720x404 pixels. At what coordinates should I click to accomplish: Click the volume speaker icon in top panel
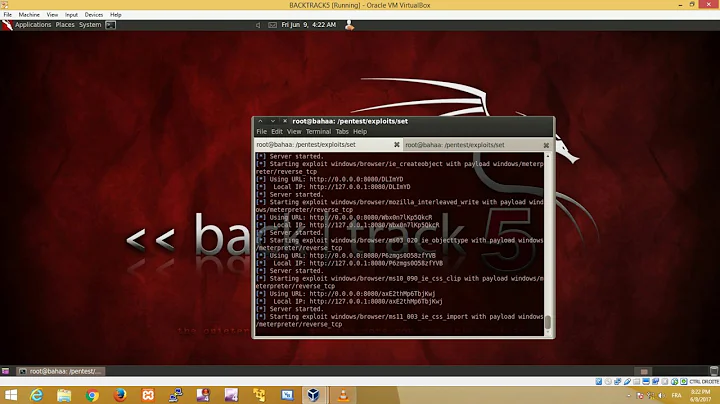click(x=258, y=25)
